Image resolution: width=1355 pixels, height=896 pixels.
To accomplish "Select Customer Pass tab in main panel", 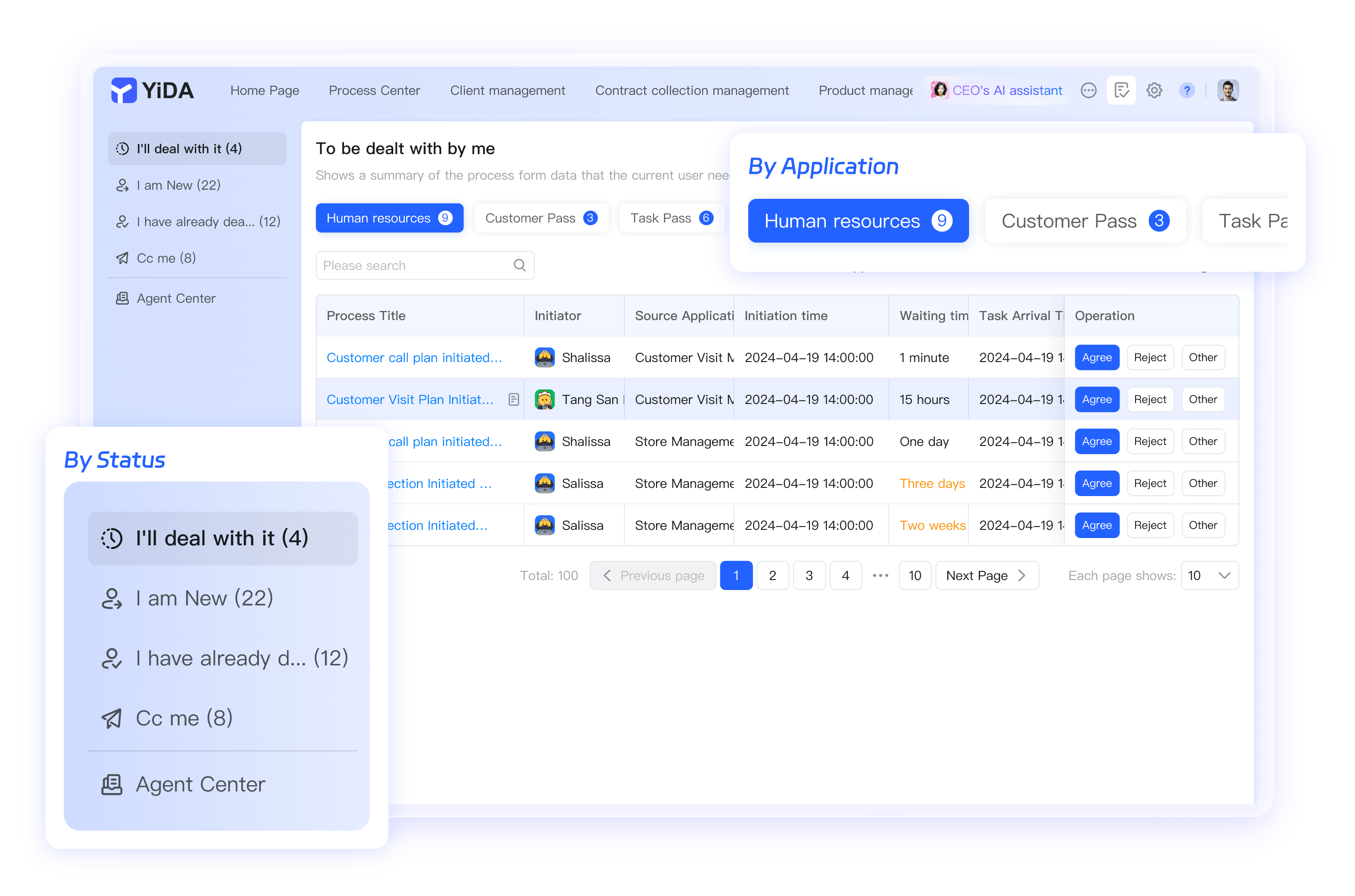I will point(541,218).
